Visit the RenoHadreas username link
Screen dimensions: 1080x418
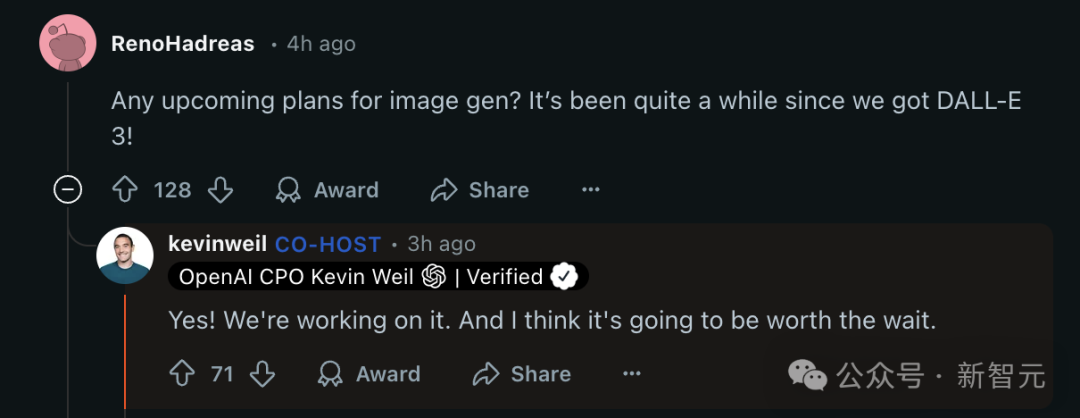182,45
